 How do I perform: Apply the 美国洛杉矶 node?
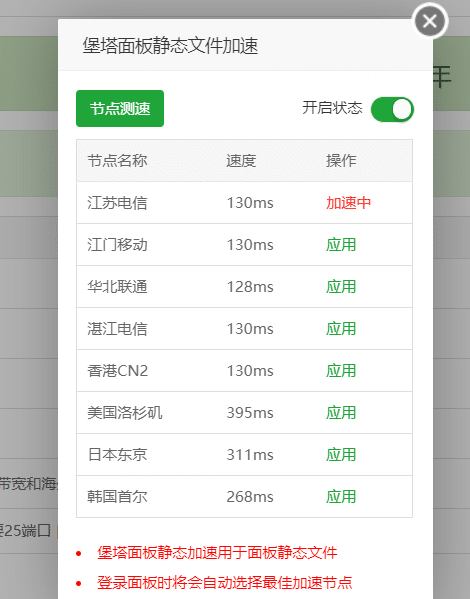pyautogui.click(x=341, y=413)
